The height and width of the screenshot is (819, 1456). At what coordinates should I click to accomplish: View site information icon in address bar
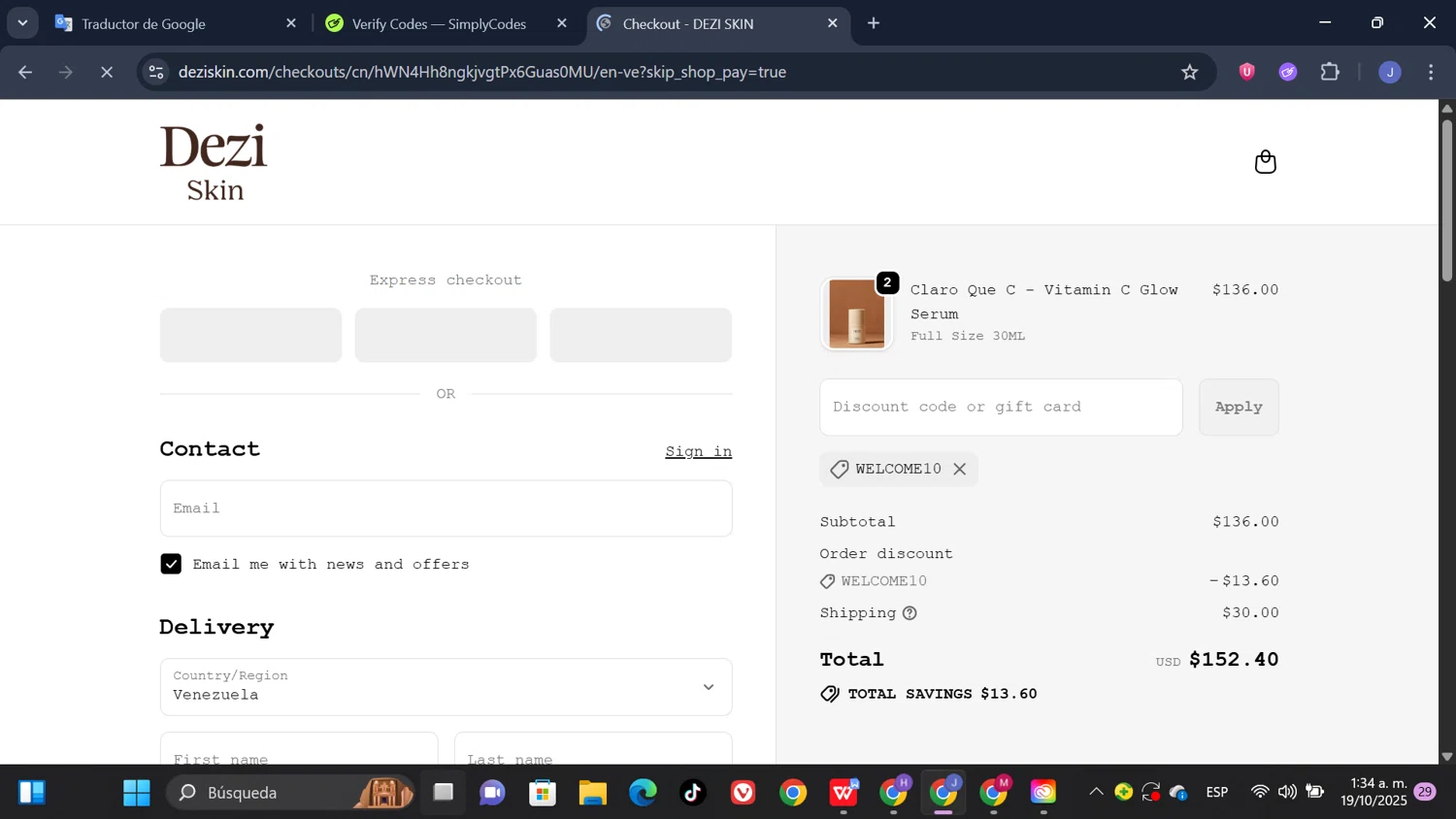[156, 72]
